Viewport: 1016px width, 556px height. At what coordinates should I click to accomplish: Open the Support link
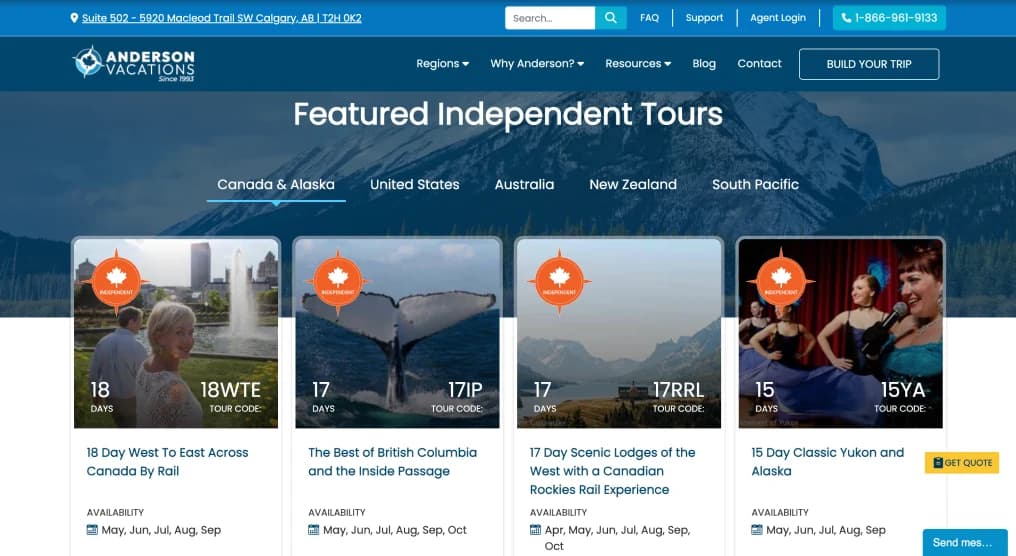tap(704, 18)
